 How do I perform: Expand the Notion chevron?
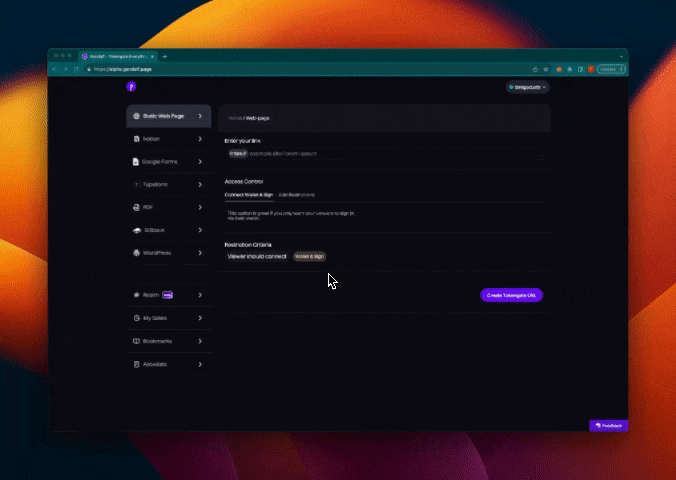[200, 139]
